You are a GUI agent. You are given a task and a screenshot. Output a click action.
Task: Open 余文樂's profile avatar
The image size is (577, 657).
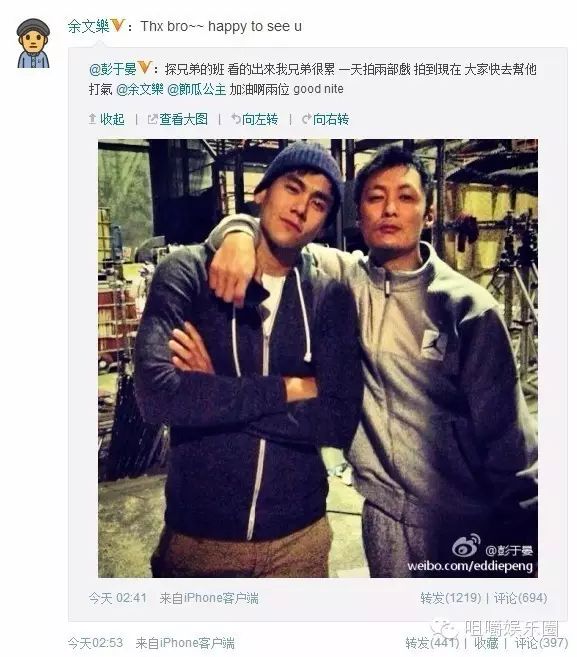pyautogui.click(x=33, y=43)
